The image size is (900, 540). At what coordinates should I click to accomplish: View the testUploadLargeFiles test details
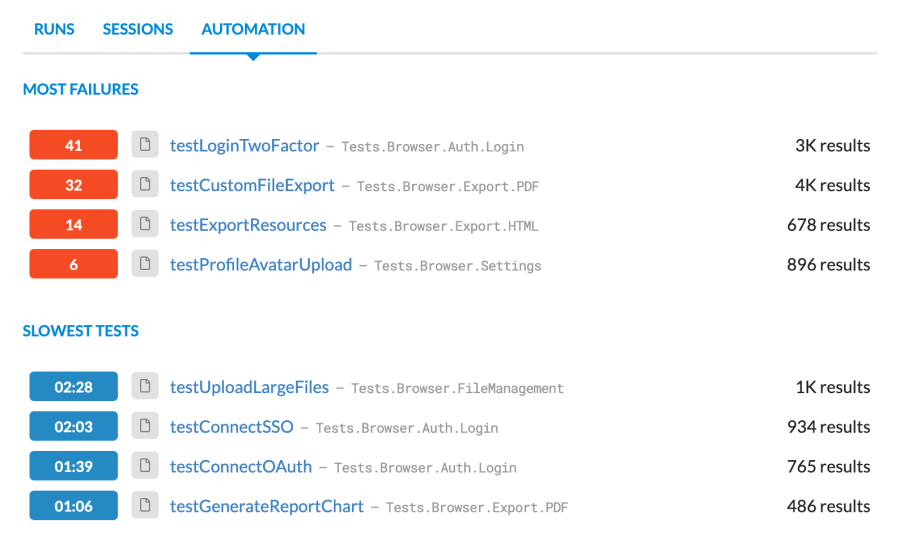(x=249, y=387)
